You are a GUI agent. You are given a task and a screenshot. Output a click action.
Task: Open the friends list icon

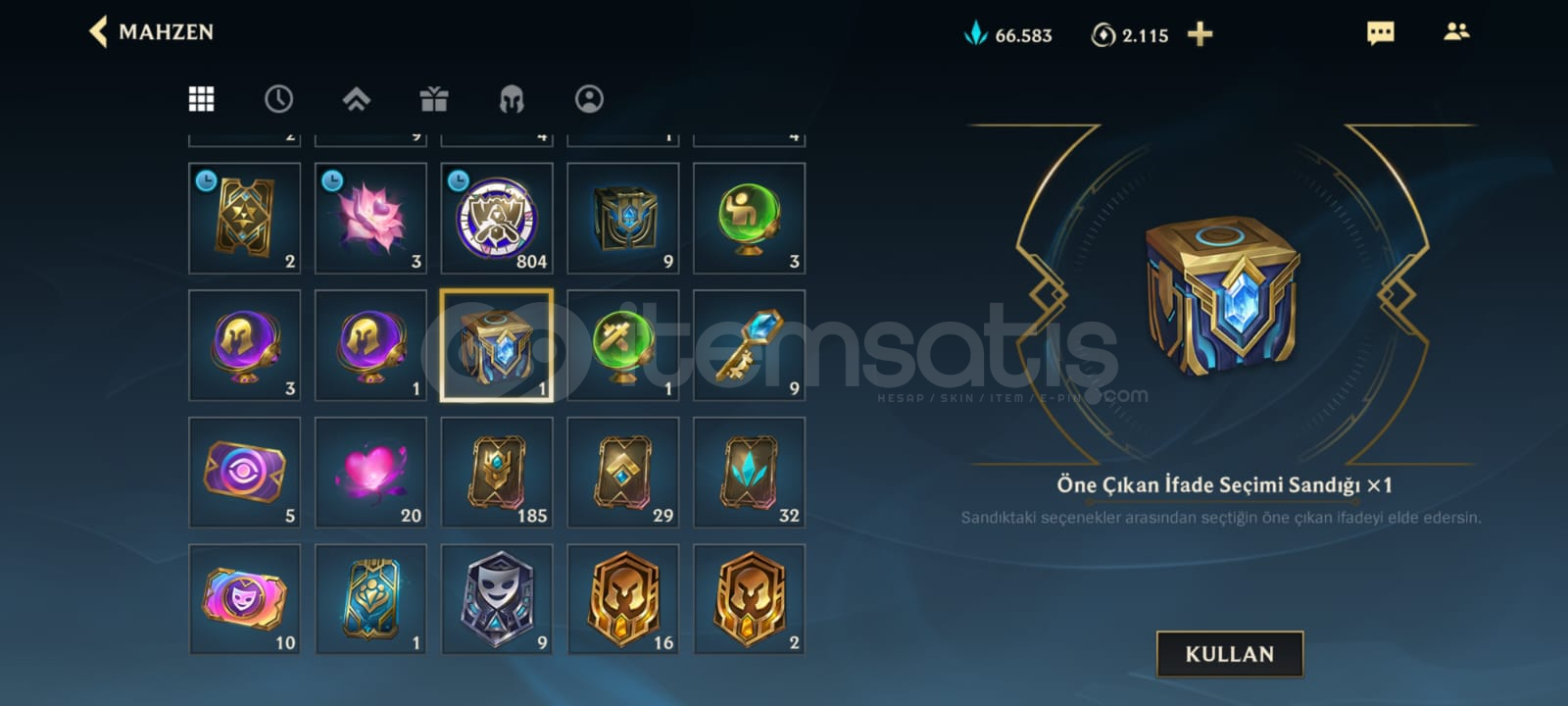(1456, 32)
